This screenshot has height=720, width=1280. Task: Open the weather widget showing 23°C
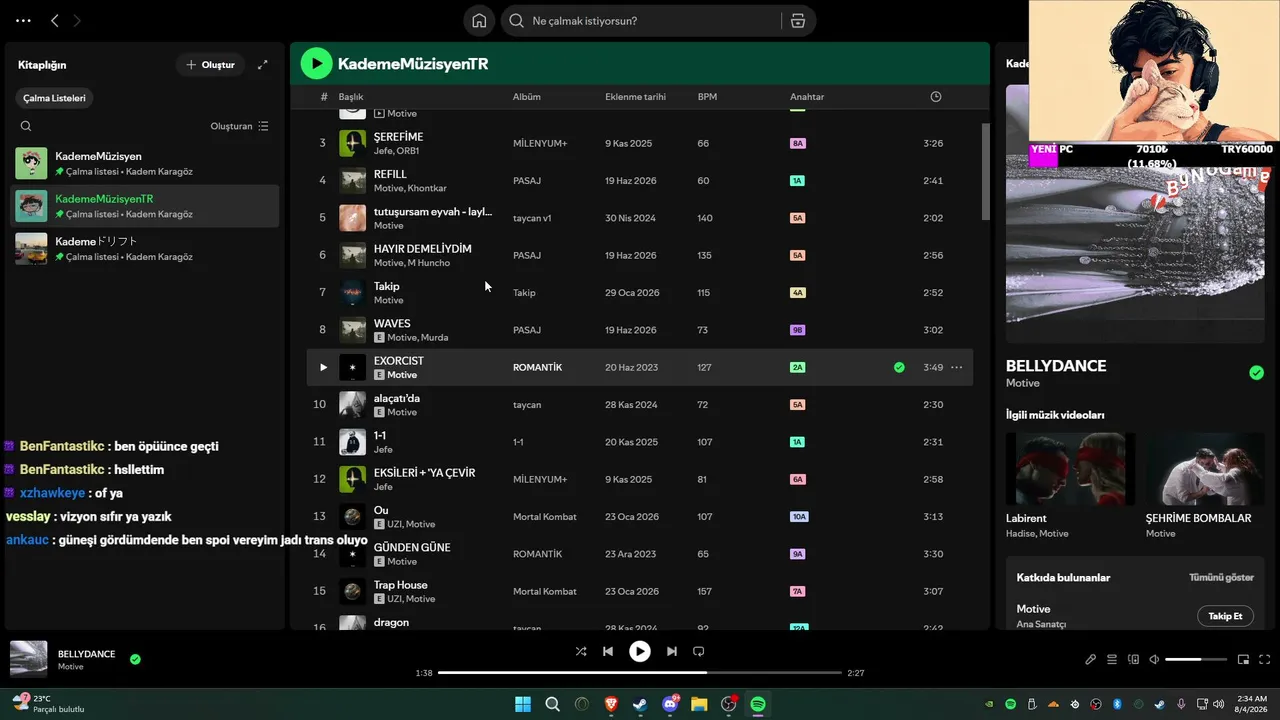point(48,704)
